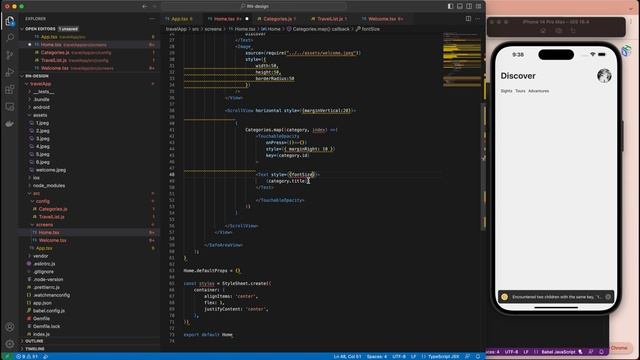This screenshot has height=360, width=640.
Task: Open the Extensions view
Action: click(x=10, y=89)
